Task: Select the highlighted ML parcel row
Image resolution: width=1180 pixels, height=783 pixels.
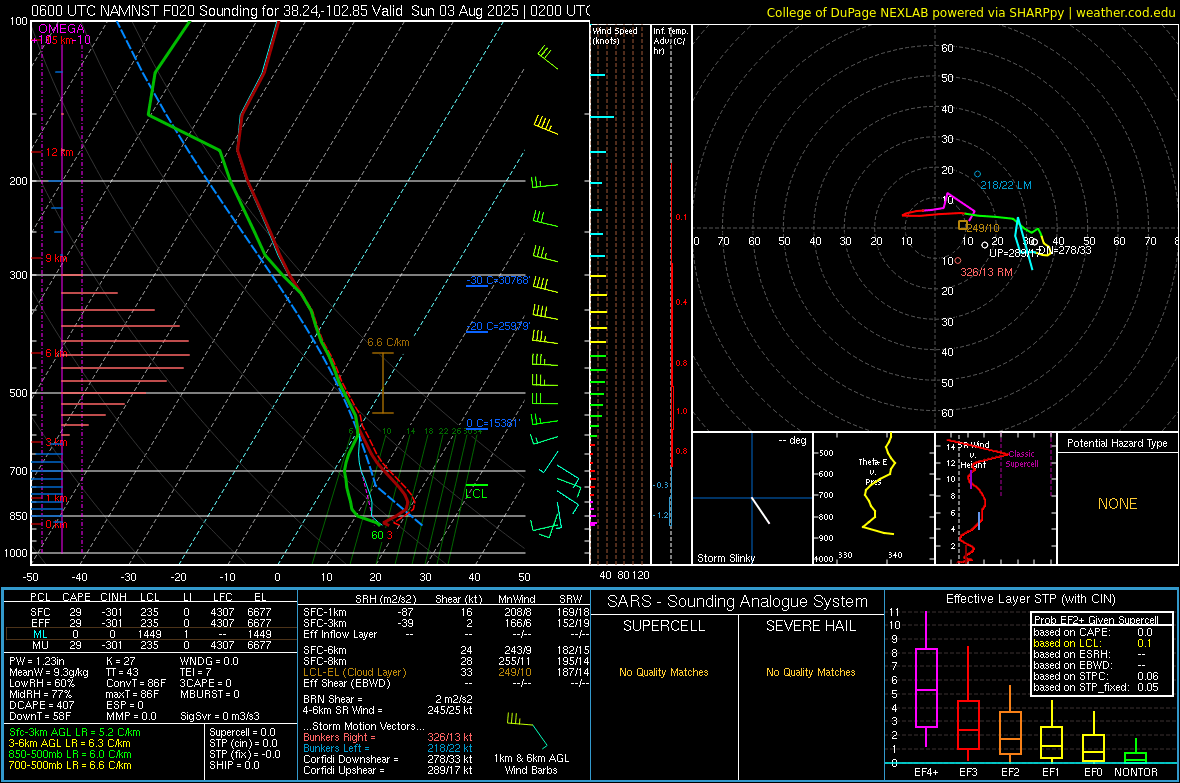Action: point(151,634)
